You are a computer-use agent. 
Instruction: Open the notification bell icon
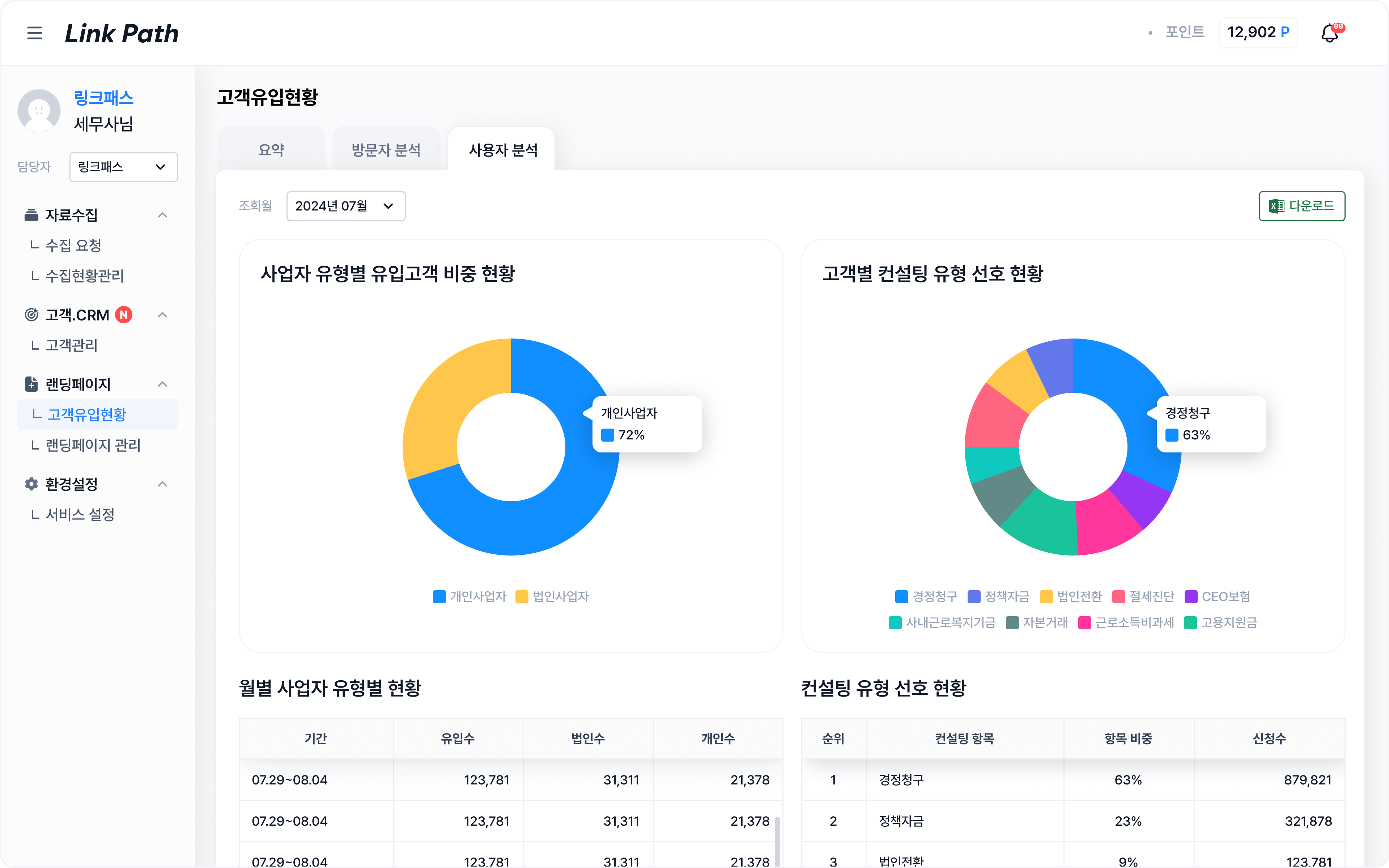[x=1330, y=33]
